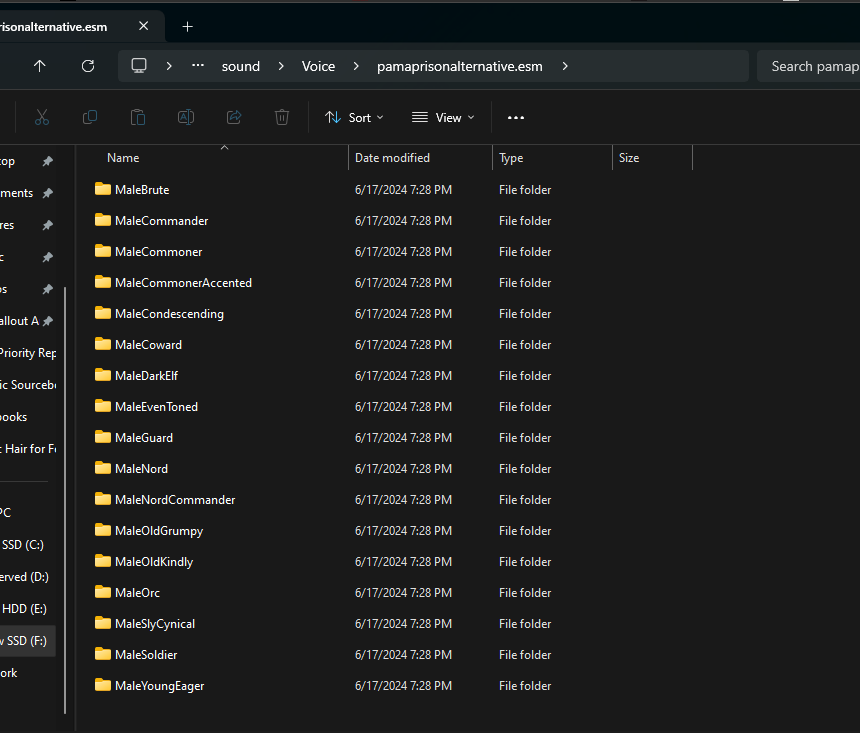Select the MaleCommonerAccented folder name
This screenshot has width=860, height=733.
183,283
